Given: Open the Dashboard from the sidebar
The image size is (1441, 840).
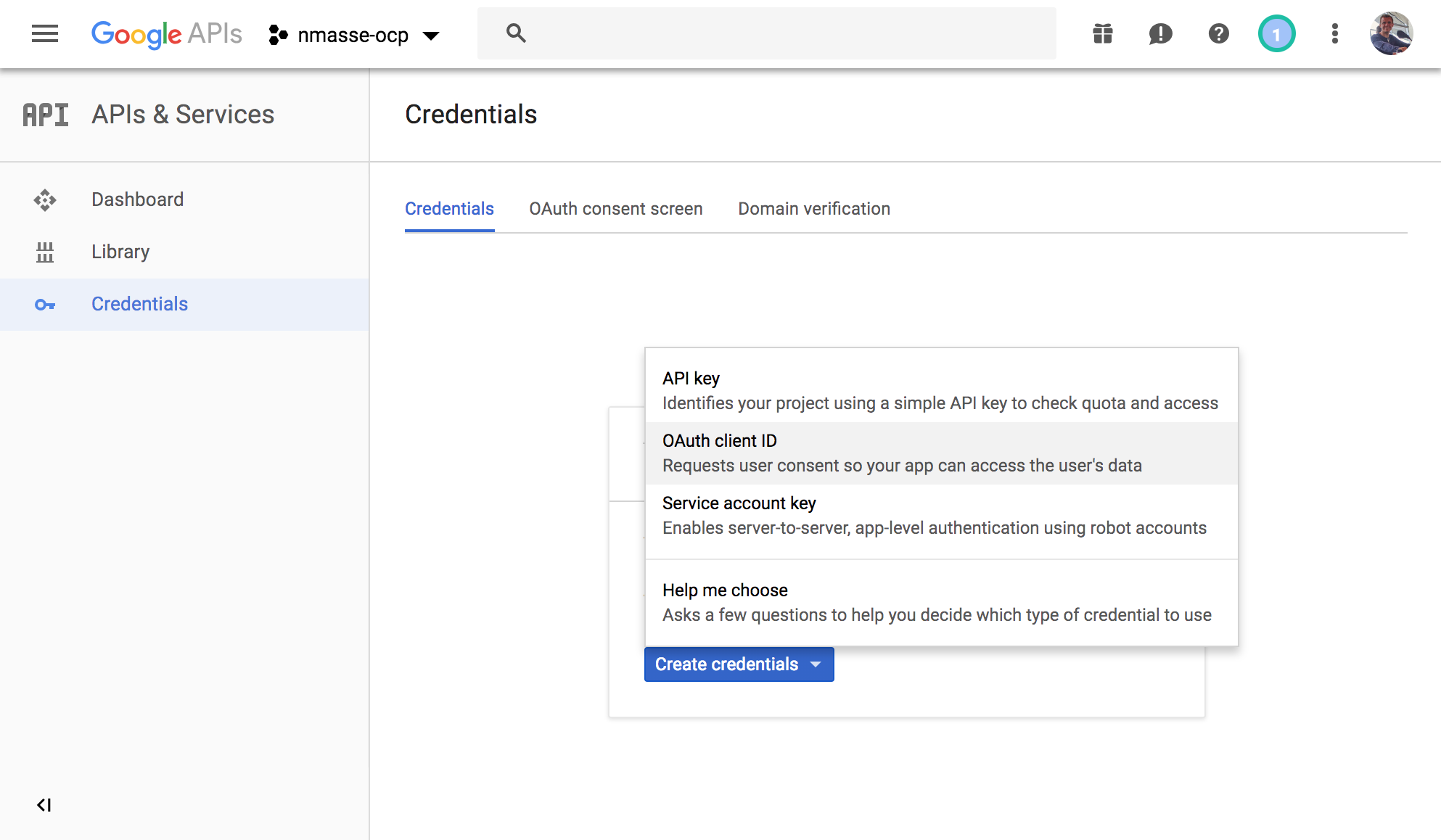Looking at the screenshot, I should click(137, 199).
